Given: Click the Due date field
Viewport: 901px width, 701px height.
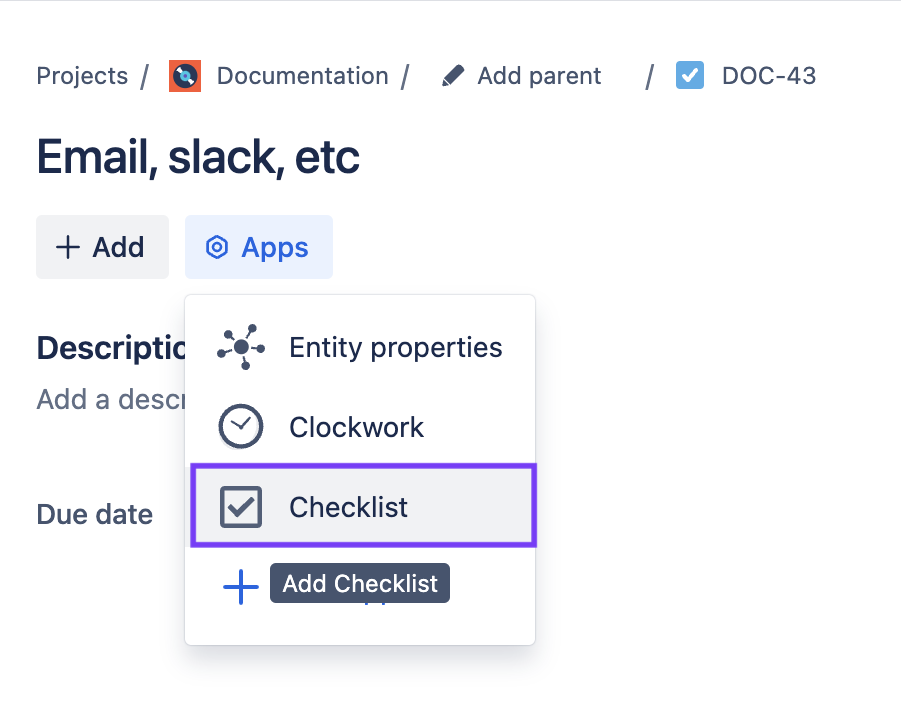Looking at the screenshot, I should [x=94, y=514].
